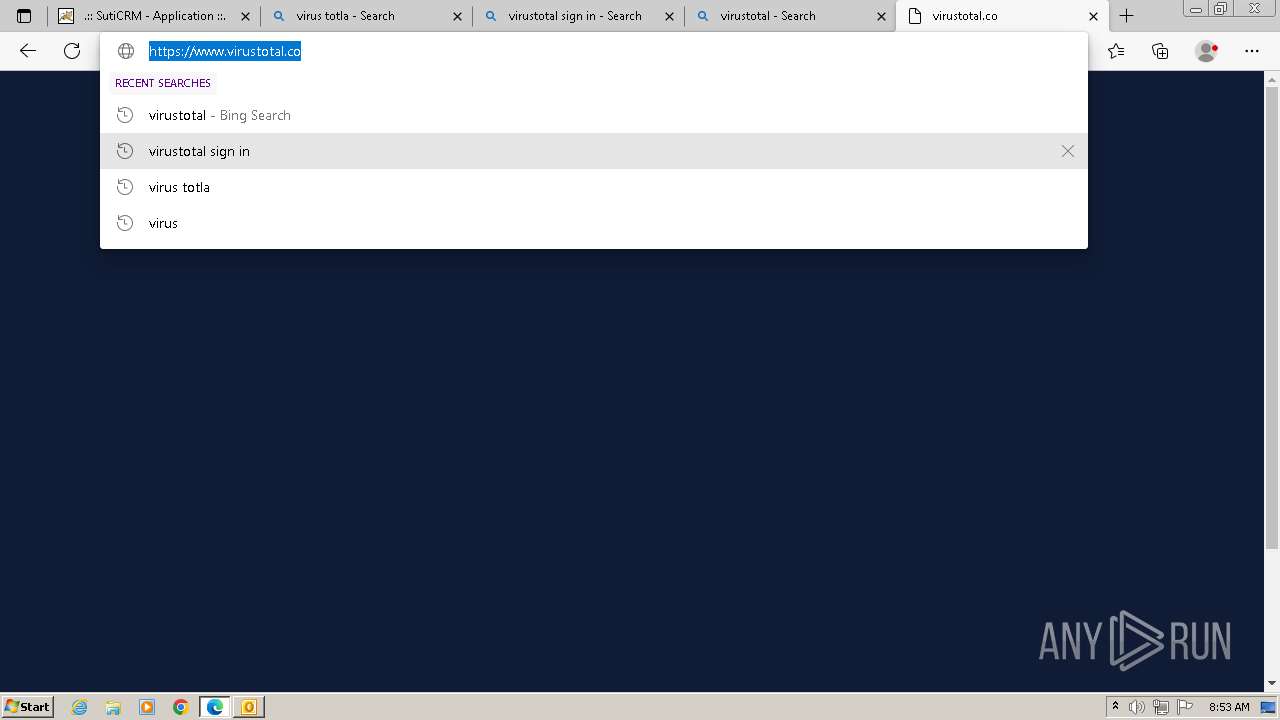Viewport: 1280px width, 720px height.
Task: Open Windows Media Player from taskbar
Action: pos(147,707)
